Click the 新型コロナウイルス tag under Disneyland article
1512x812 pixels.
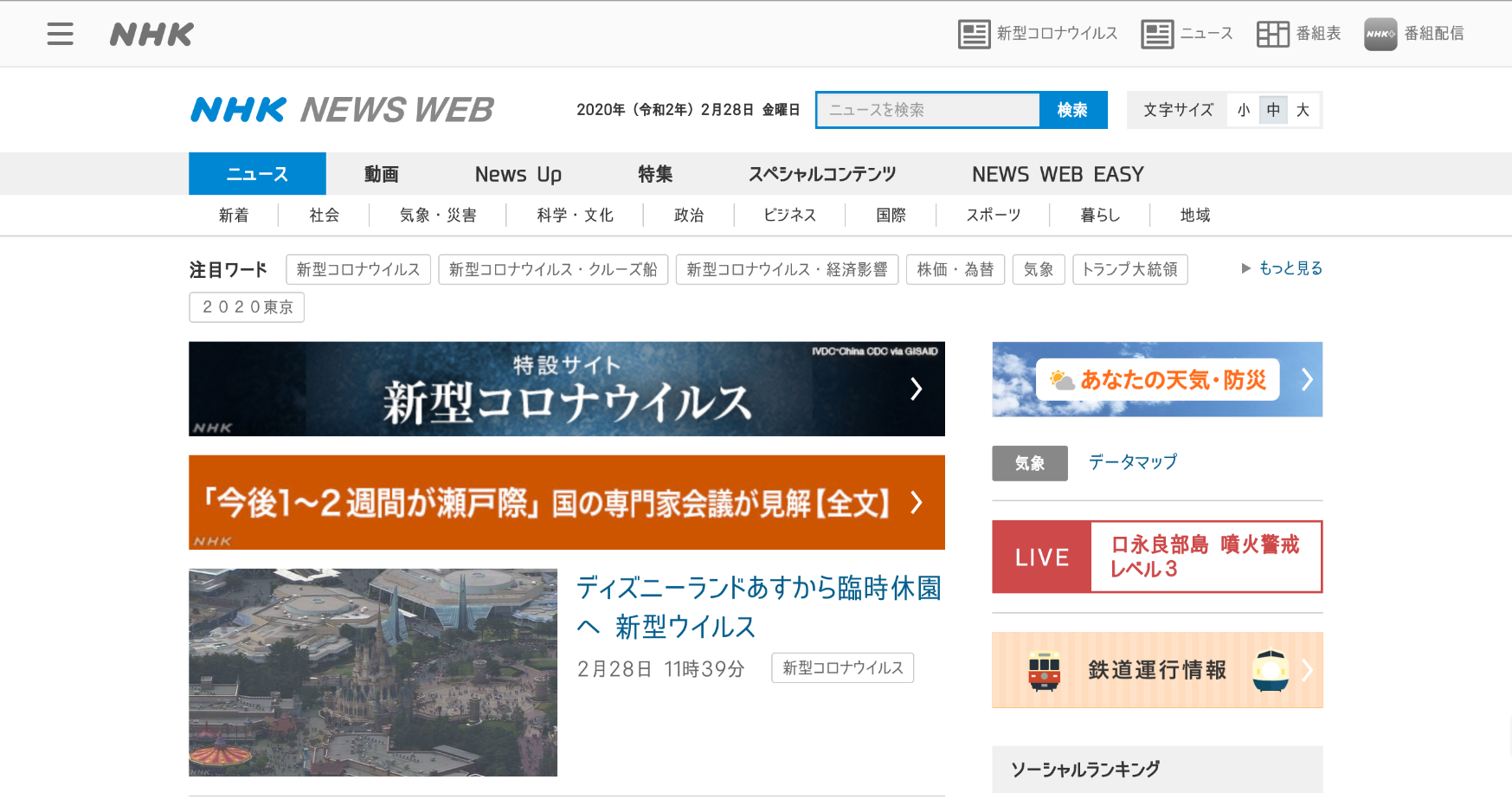tap(843, 667)
